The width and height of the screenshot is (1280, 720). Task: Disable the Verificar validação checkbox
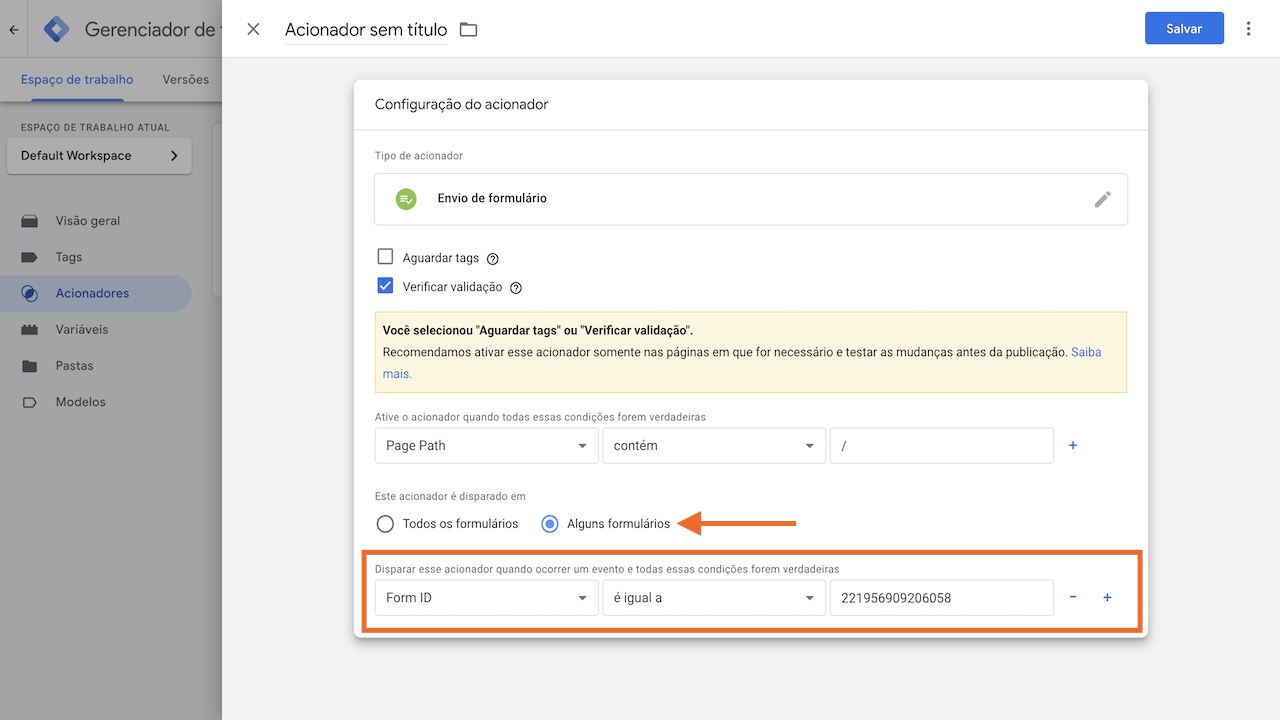(x=385, y=286)
